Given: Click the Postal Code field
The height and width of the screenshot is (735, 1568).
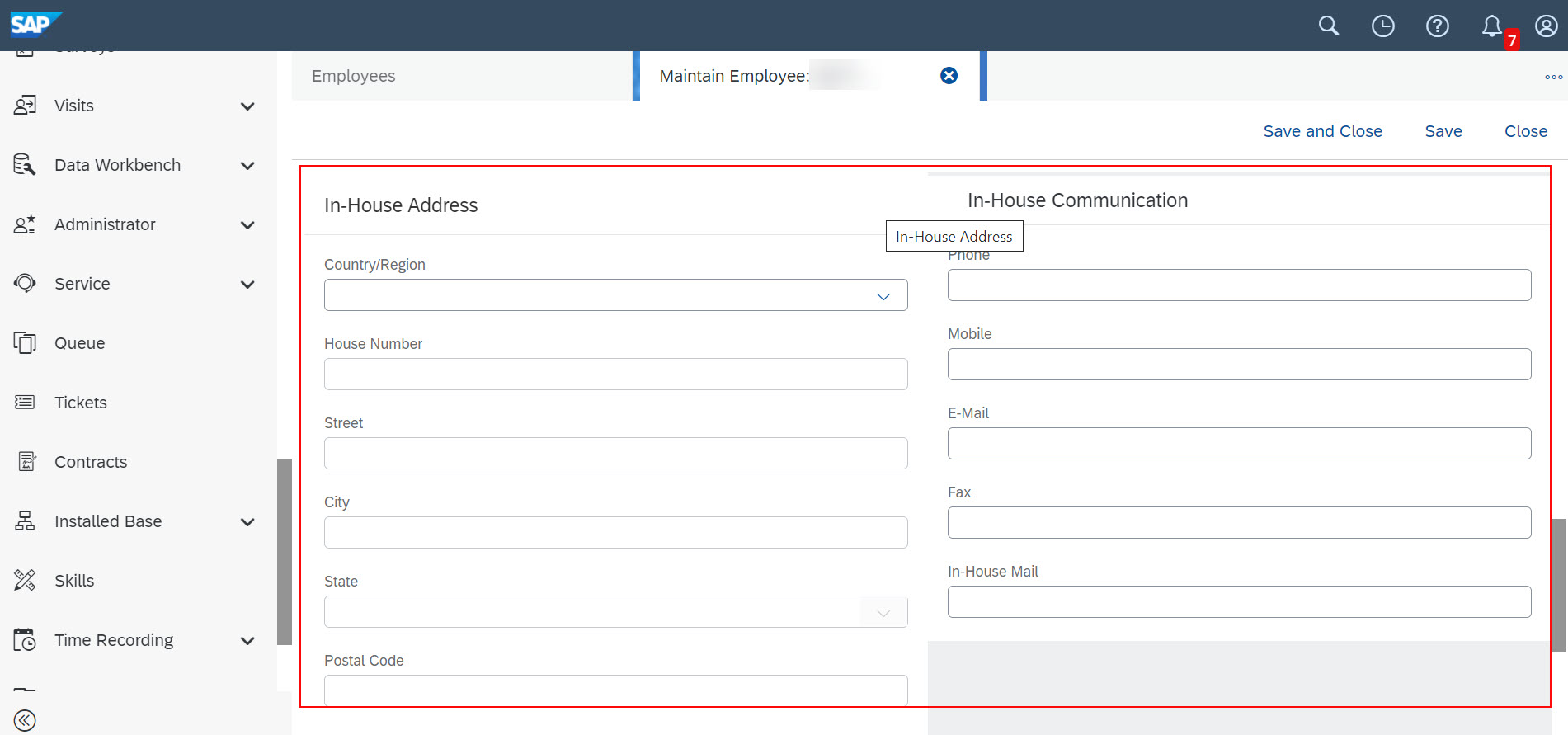Looking at the screenshot, I should pos(616,690).
